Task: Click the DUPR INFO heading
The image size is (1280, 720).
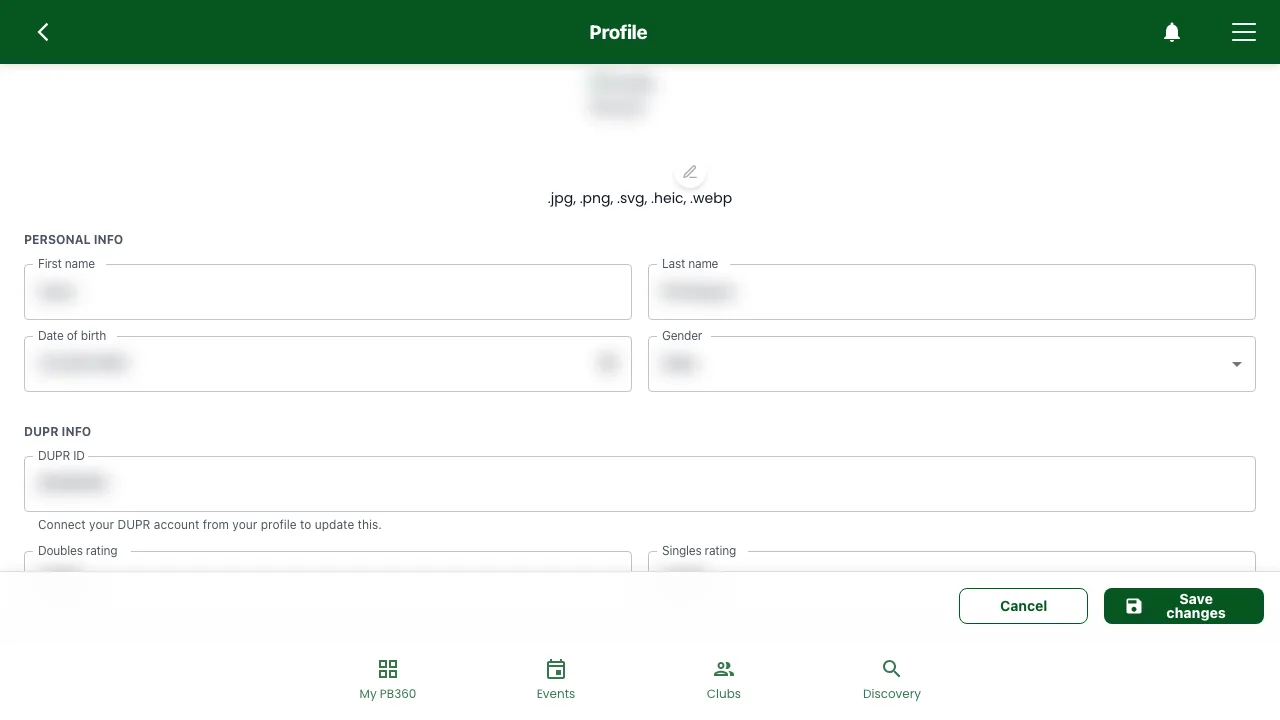Action: click(58, 432)
